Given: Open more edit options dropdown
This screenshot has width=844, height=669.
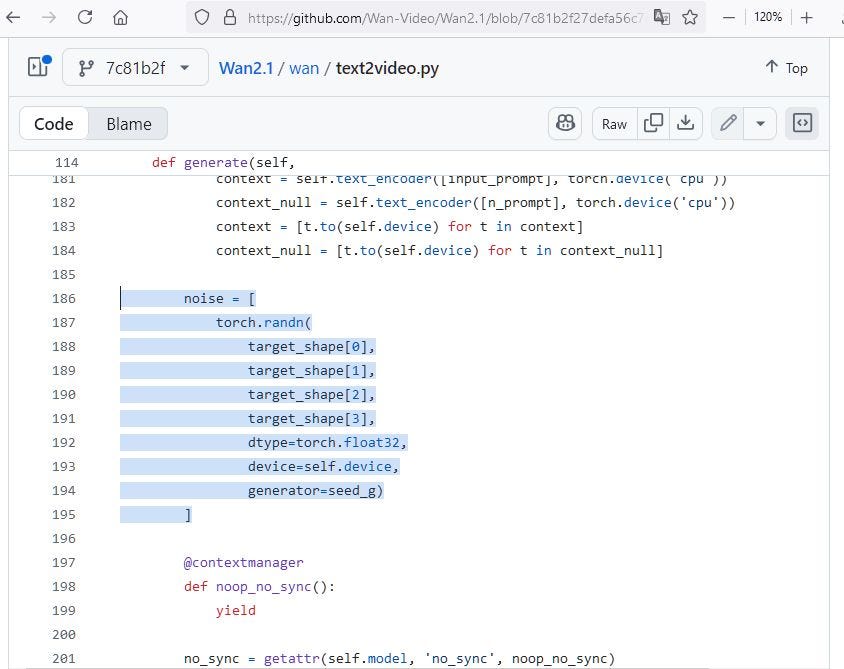Looking at the screenshot, I should pyautogui.click(x=760, y=124).
